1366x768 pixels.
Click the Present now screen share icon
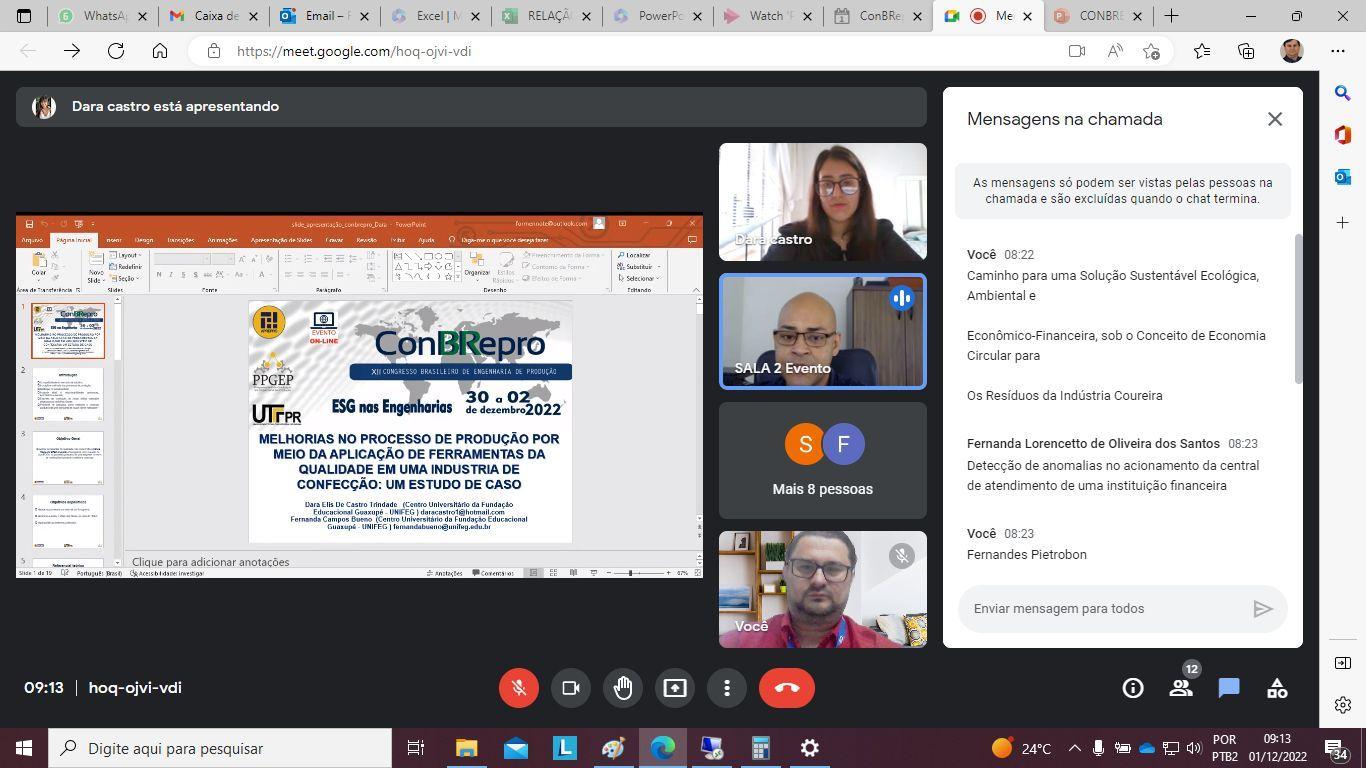[675, 688]
